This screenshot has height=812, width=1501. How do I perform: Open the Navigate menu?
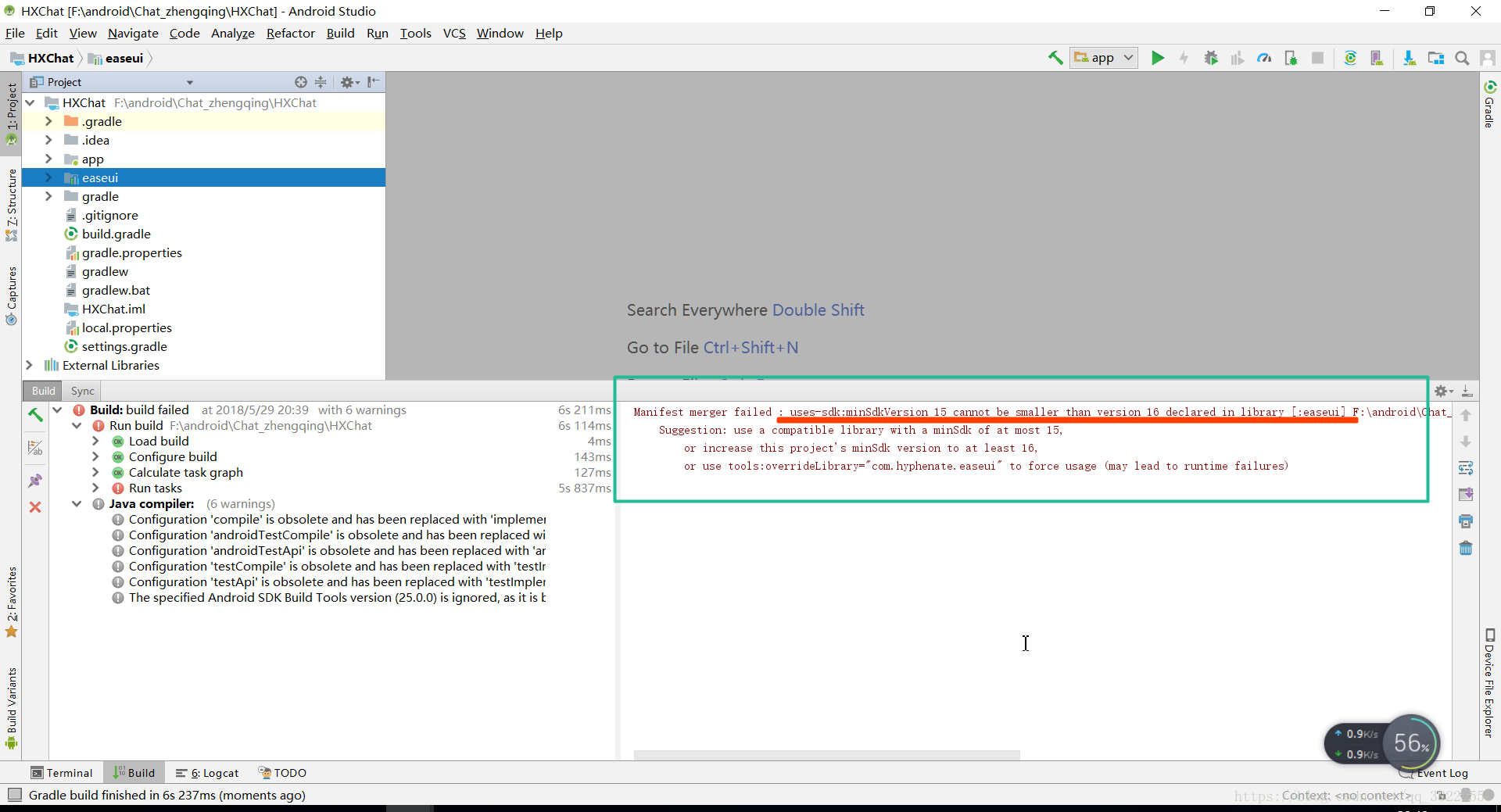tap(133, 33)
